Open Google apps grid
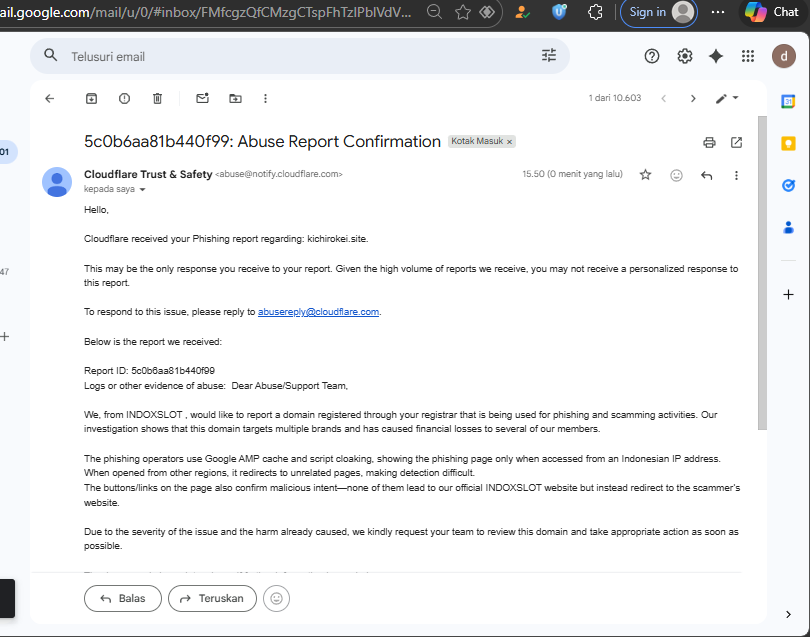Image resolution: width=810 pixels, height=637 pixels. (748, 56)
